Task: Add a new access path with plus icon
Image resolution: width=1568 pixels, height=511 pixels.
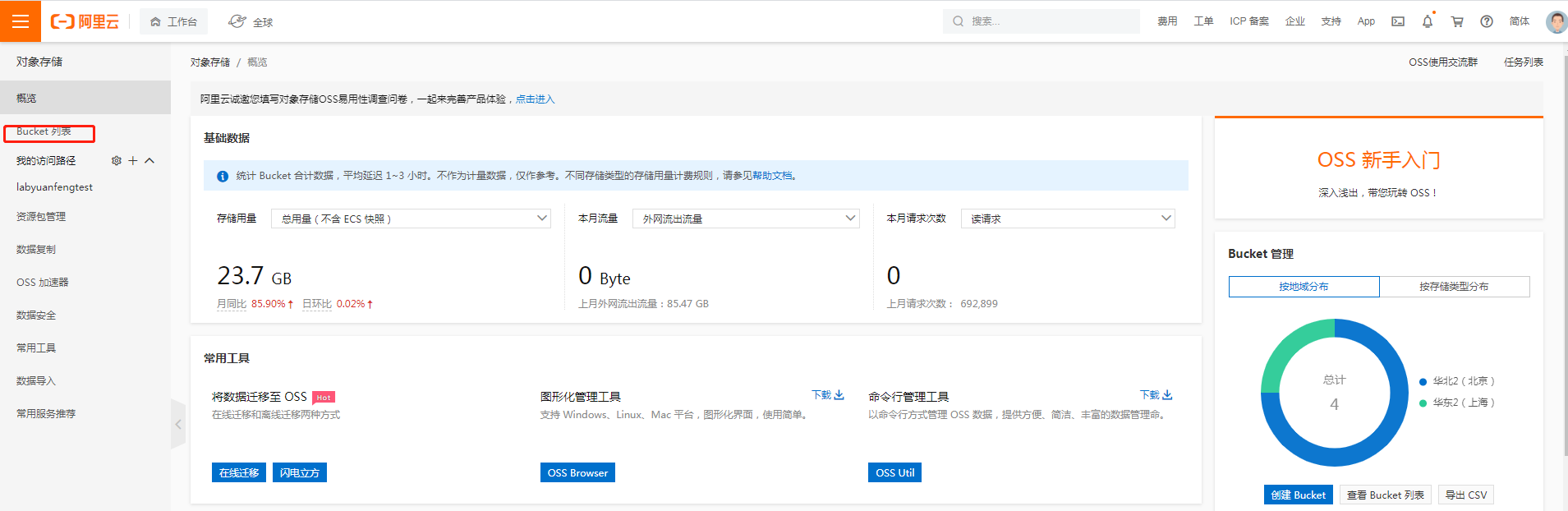Action: tap(133, 161)
